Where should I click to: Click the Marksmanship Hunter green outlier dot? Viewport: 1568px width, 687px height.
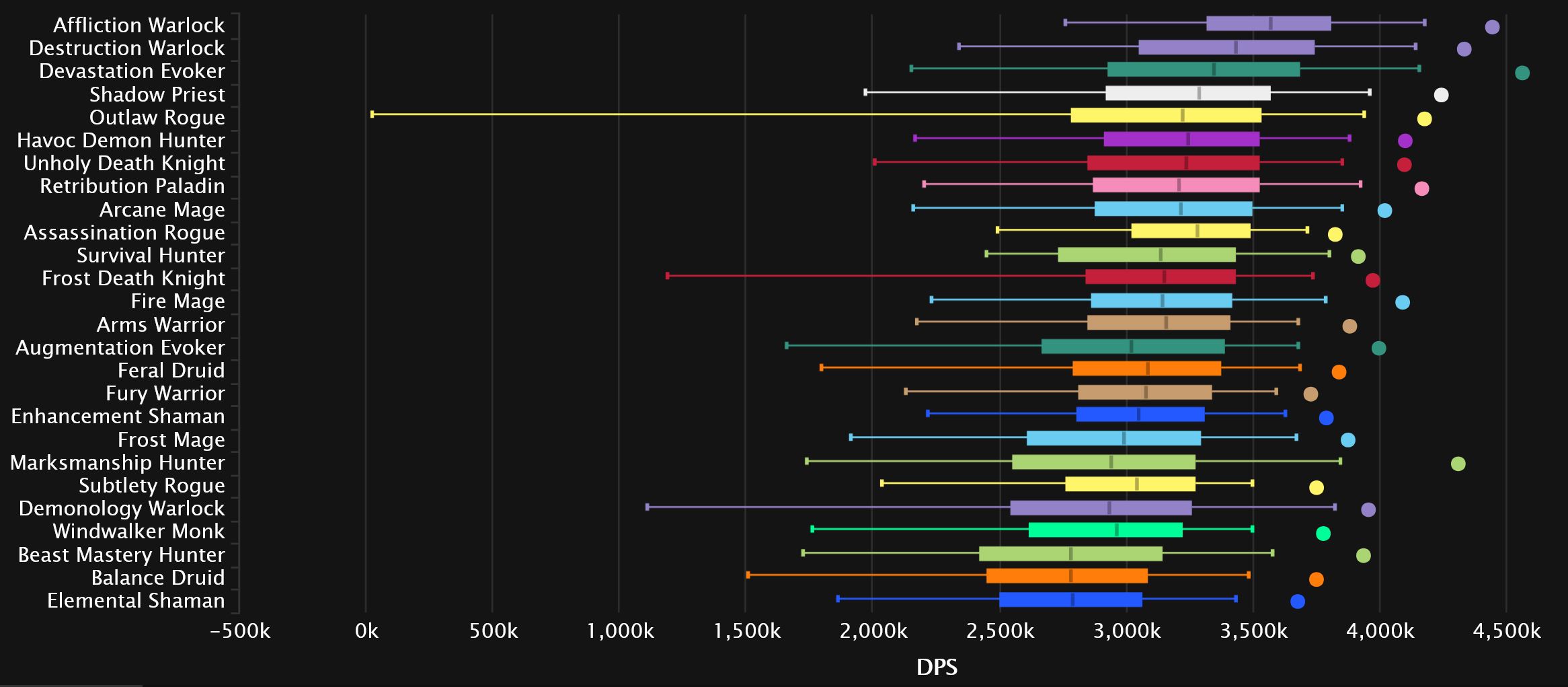[x=1458, y=464]
